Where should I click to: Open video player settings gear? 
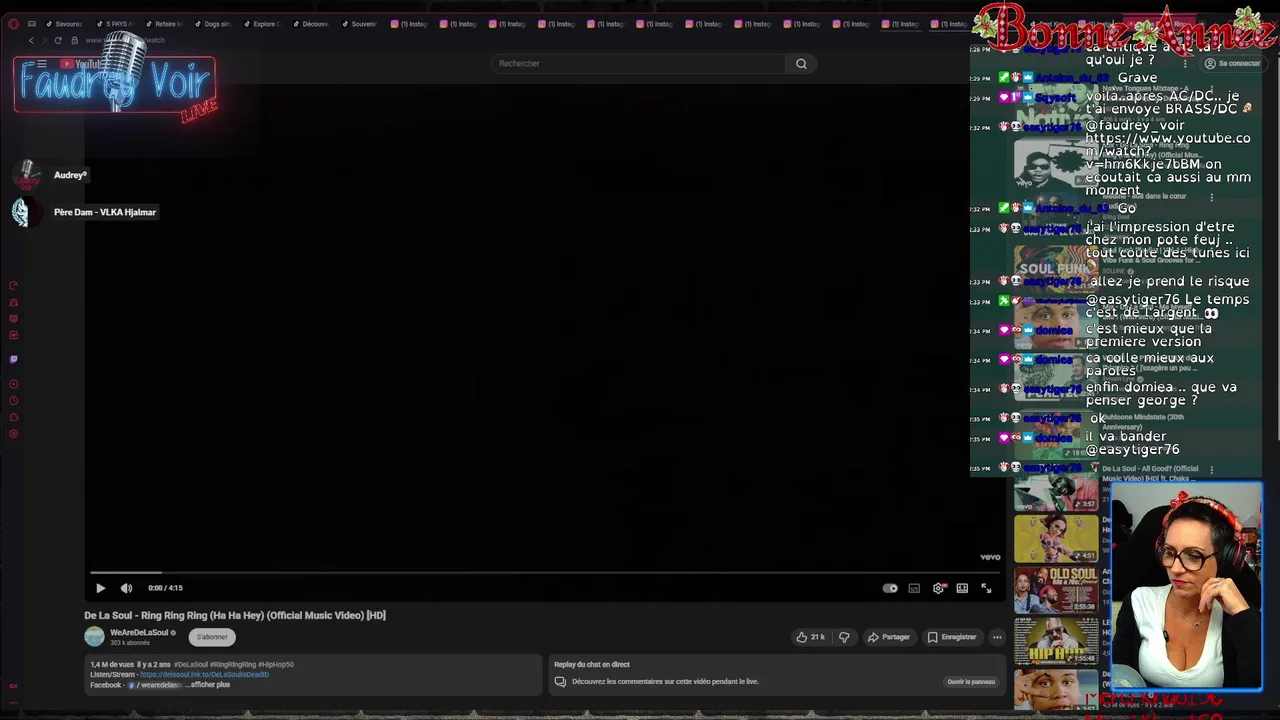938,588
